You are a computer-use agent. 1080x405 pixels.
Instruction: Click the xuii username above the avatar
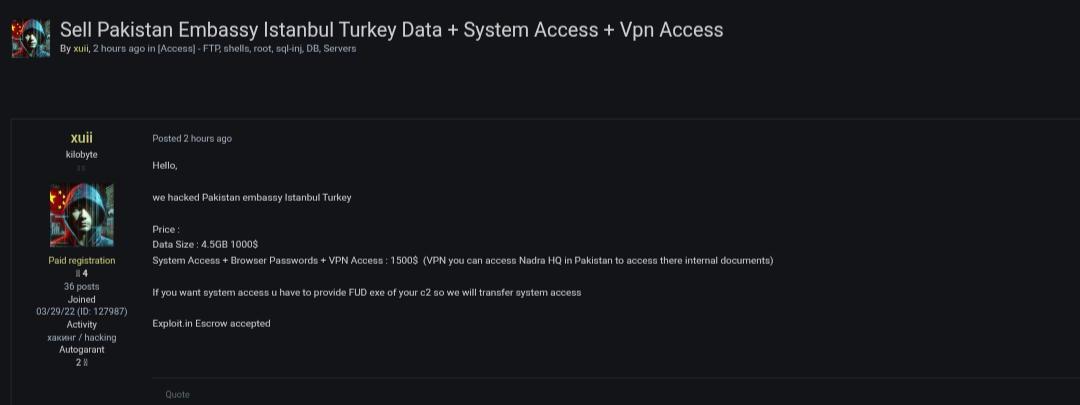click(82, 138)
